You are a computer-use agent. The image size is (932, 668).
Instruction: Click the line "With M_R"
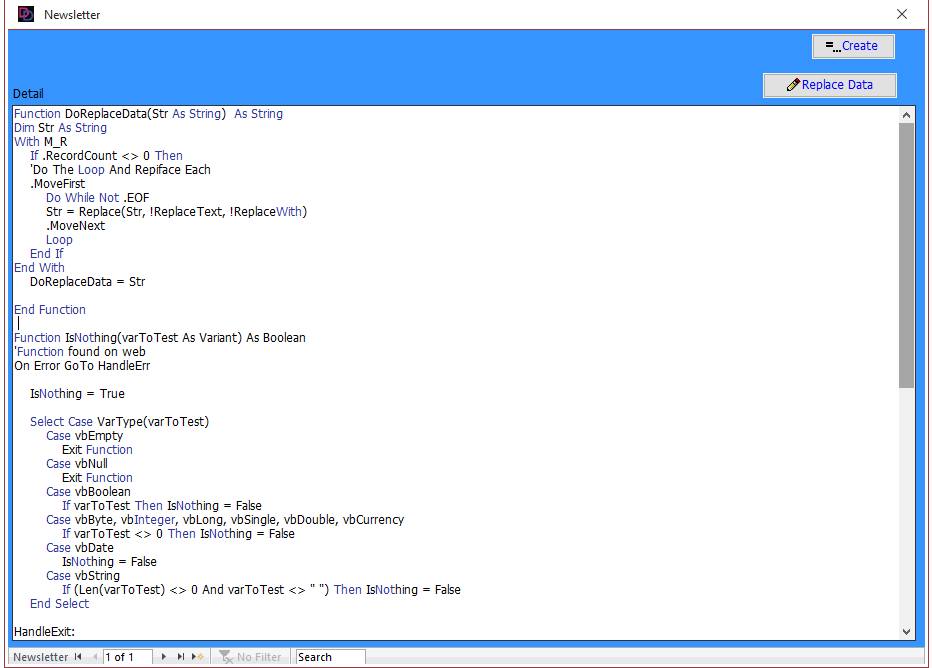(40, 141)
